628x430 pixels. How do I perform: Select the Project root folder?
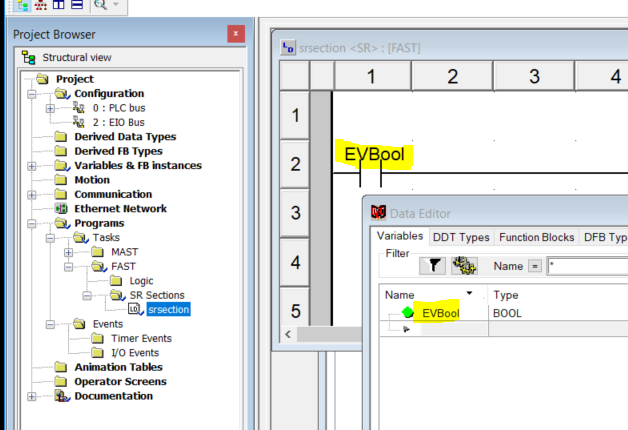(74, 79)
